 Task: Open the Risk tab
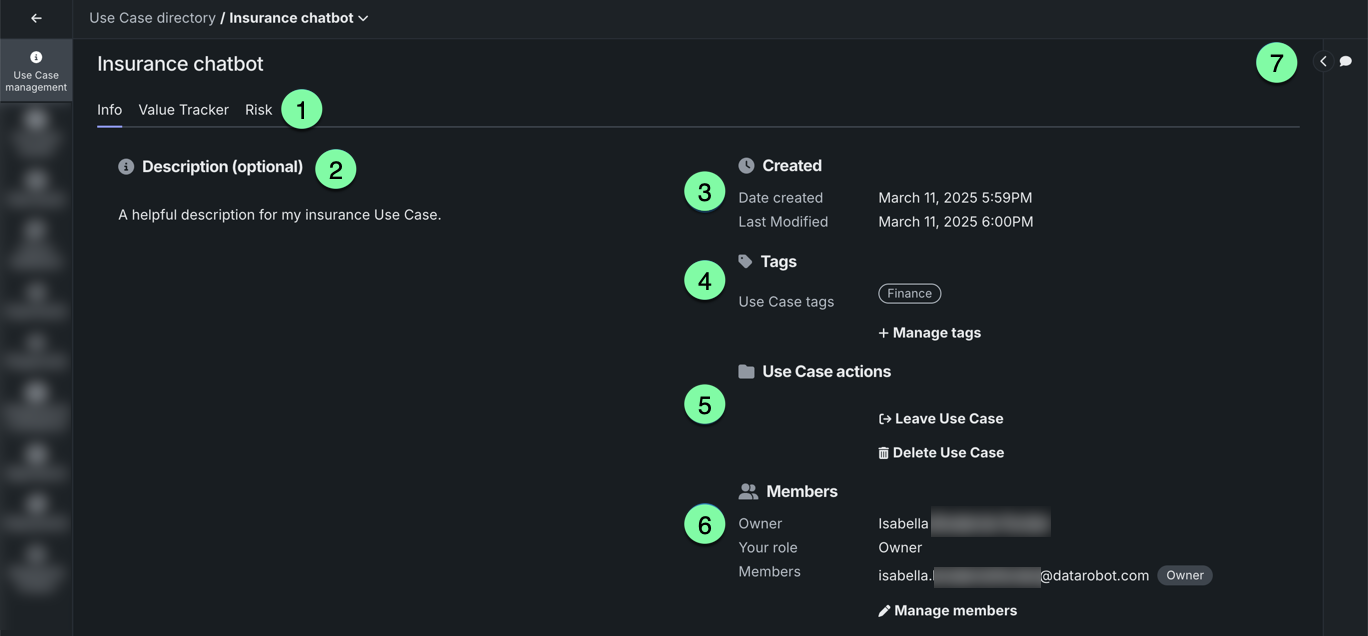point(258,110)
